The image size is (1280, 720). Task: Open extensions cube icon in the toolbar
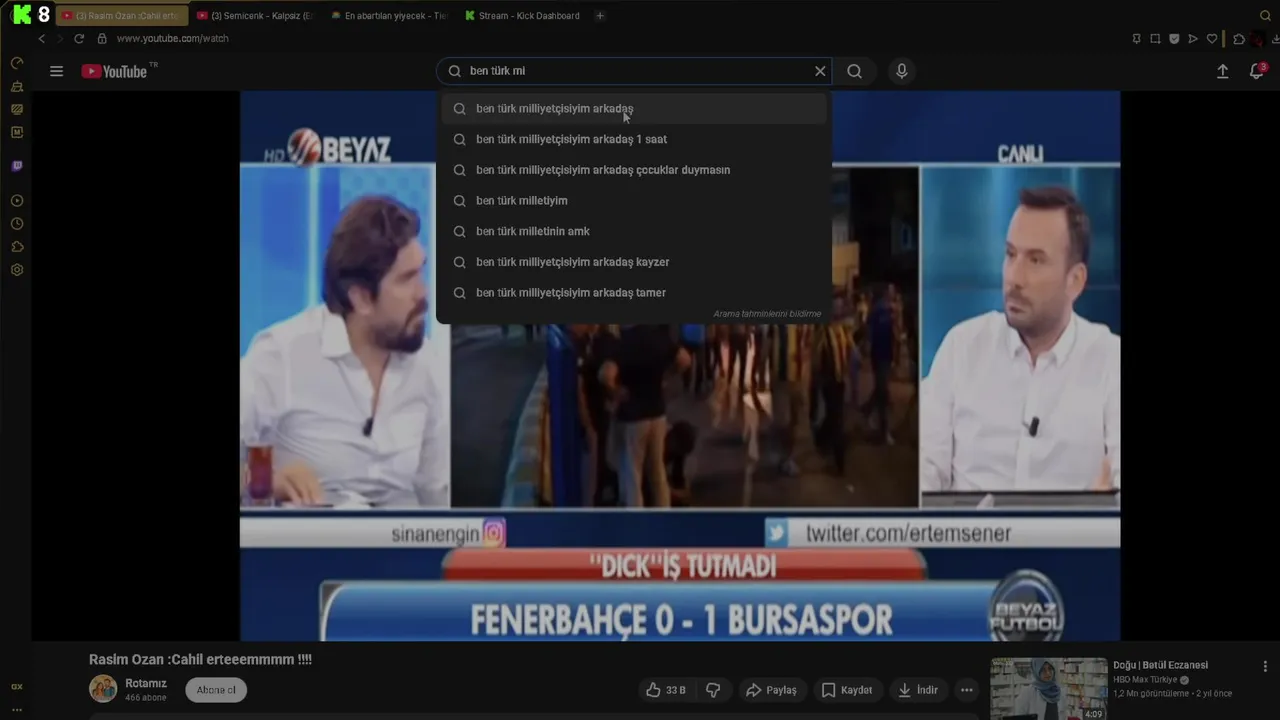coord(1239,39)
